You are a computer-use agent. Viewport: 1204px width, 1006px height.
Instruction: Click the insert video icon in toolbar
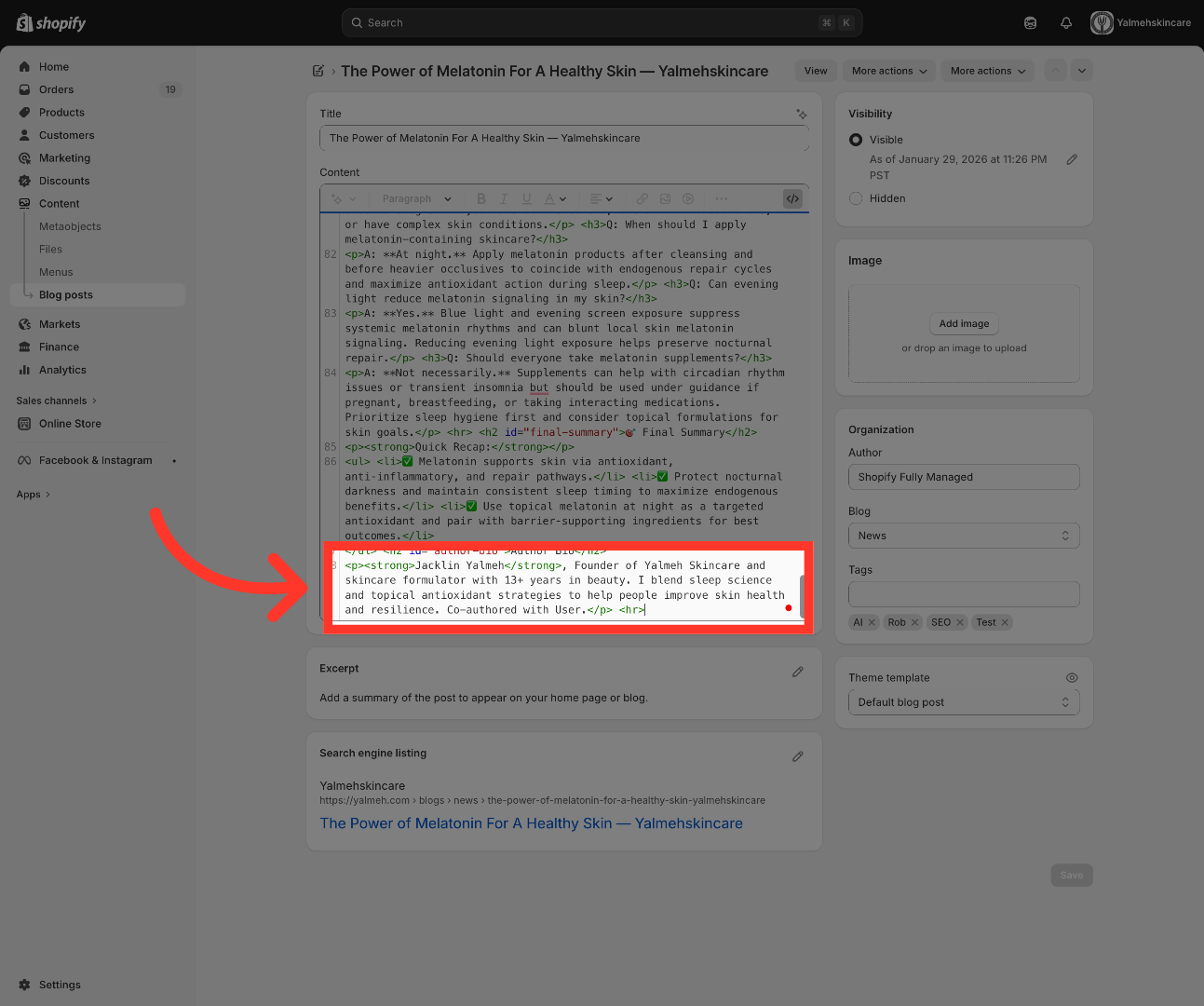(688, 198)
